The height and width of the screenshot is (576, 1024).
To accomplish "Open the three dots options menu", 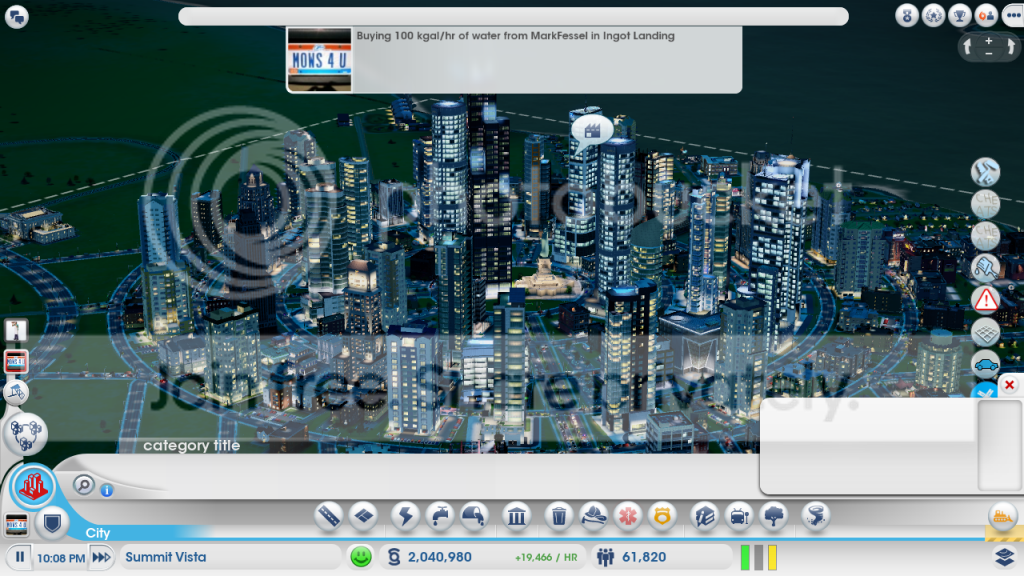I will 1013,16.
